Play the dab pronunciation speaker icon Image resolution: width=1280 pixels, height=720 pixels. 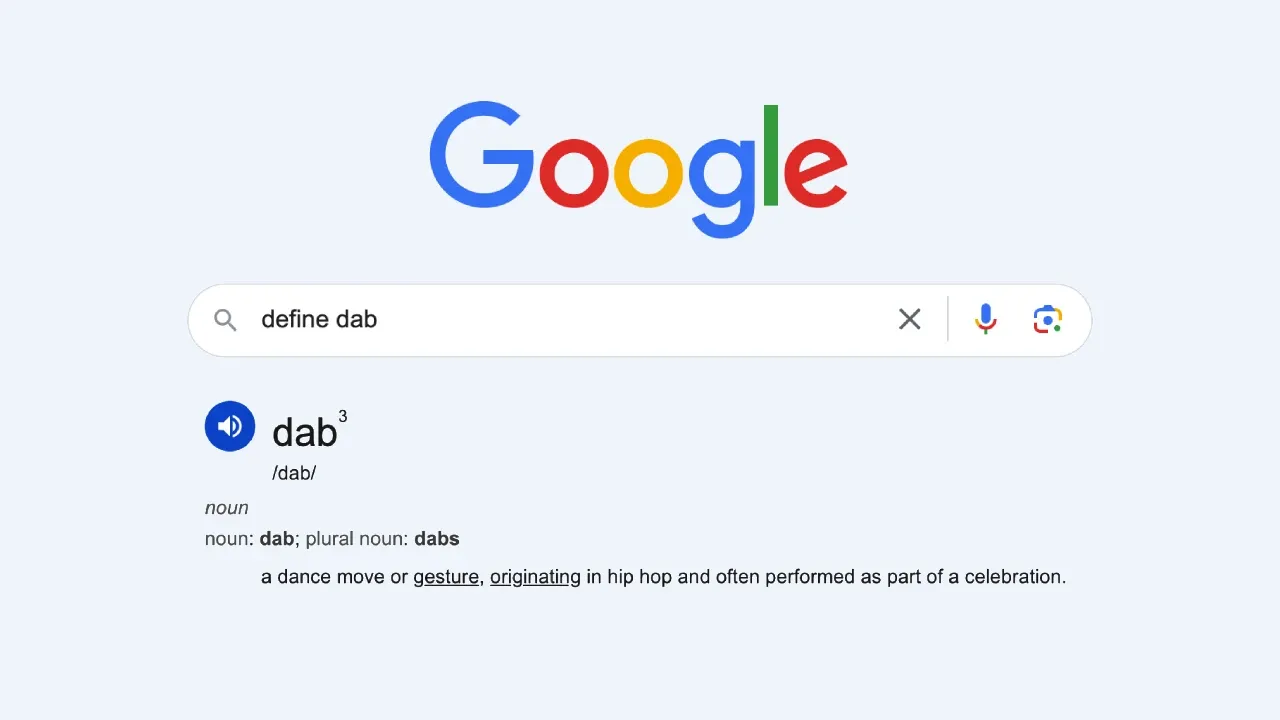pos(230,426)
